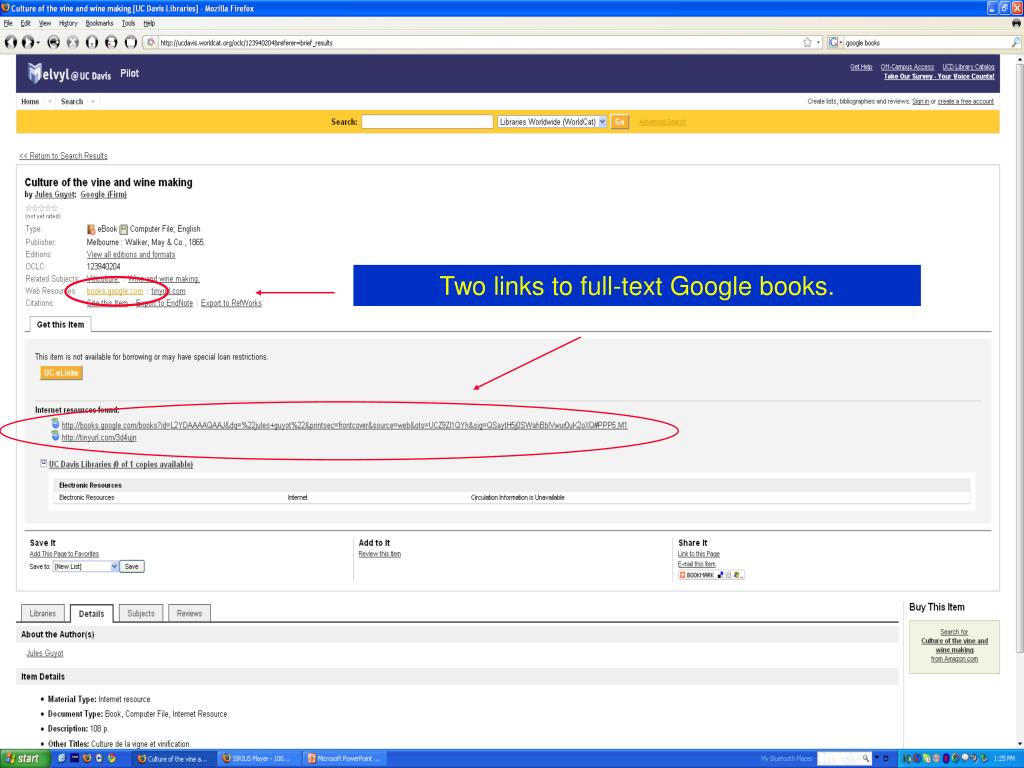Viewport: 1024px width, 768px height.
Task: Click the Amazon.com search link
Action: click(954, 646)
